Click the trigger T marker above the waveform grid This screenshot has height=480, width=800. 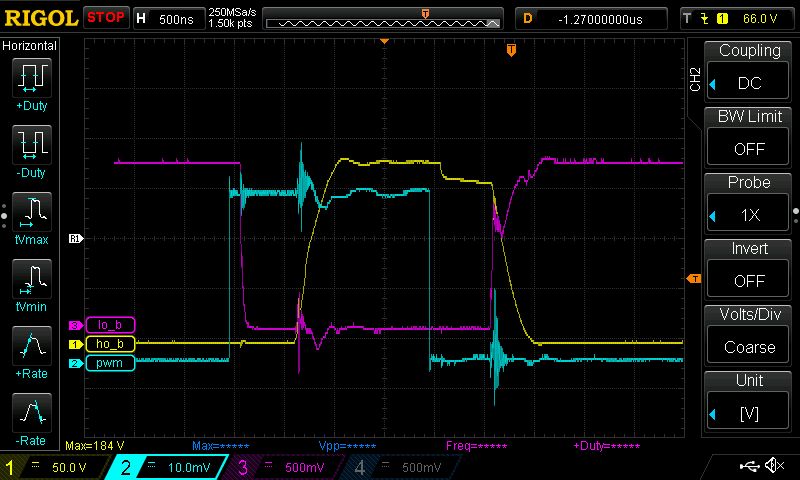(511, 50)
